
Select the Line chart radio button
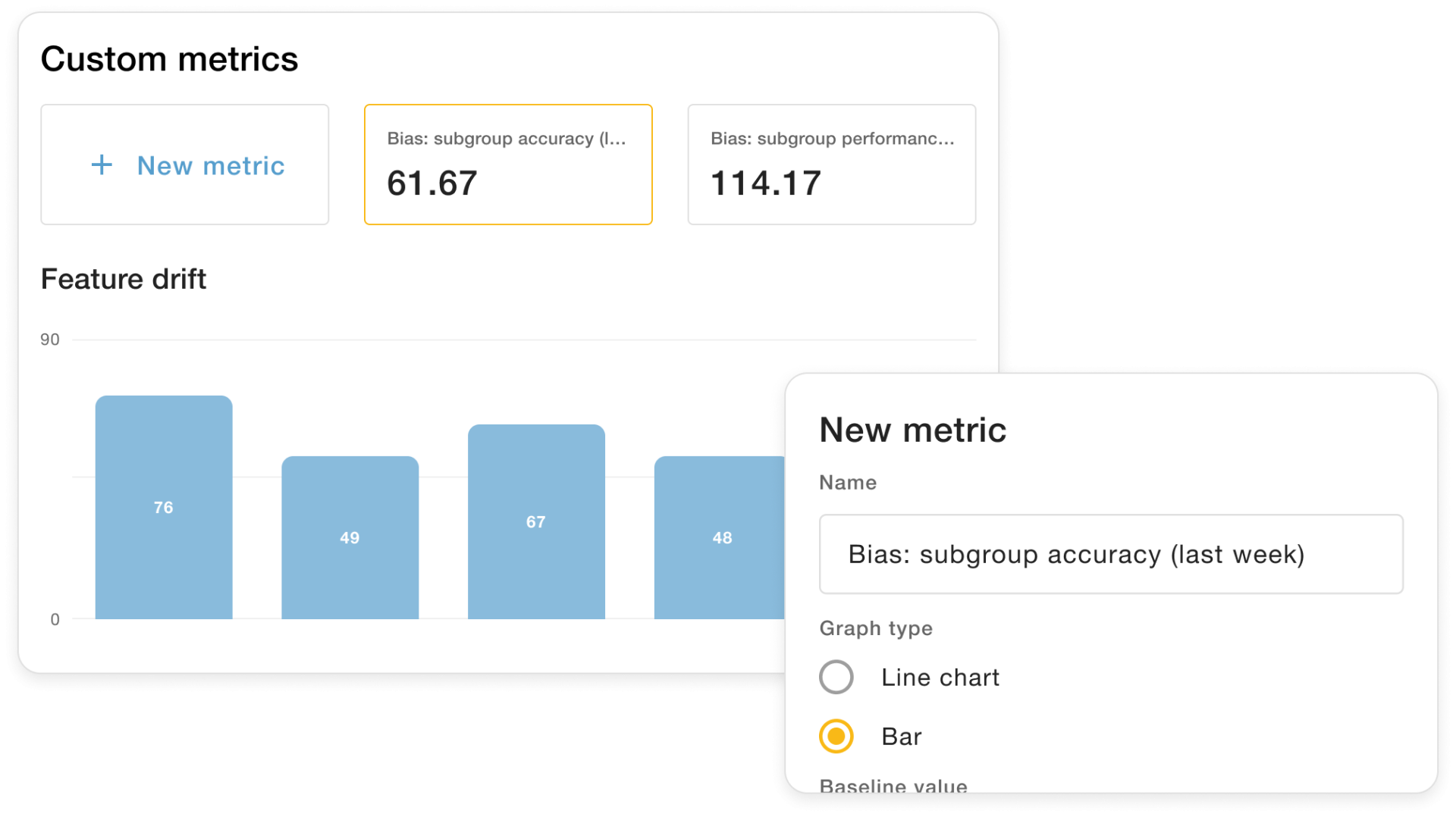[x=836, y=677]
